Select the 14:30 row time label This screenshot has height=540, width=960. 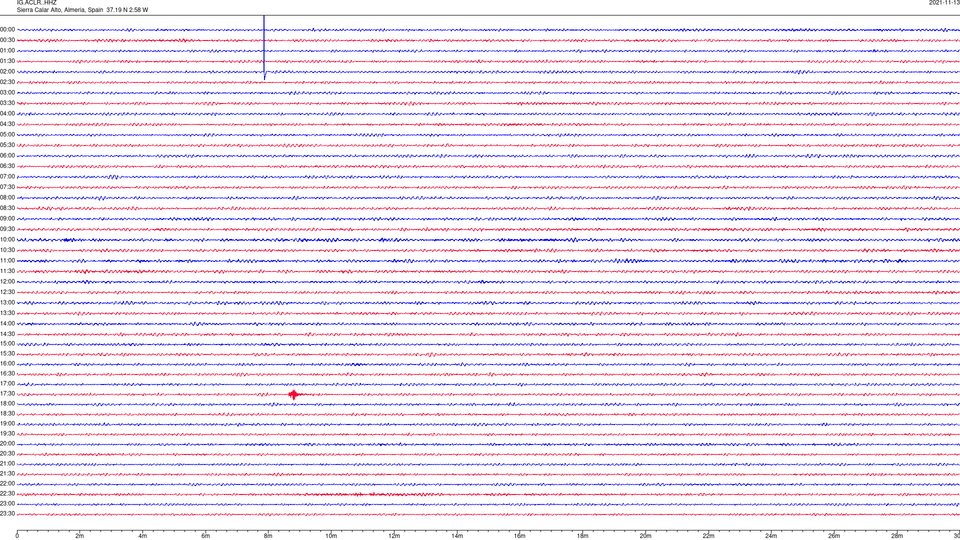[7, 334]
